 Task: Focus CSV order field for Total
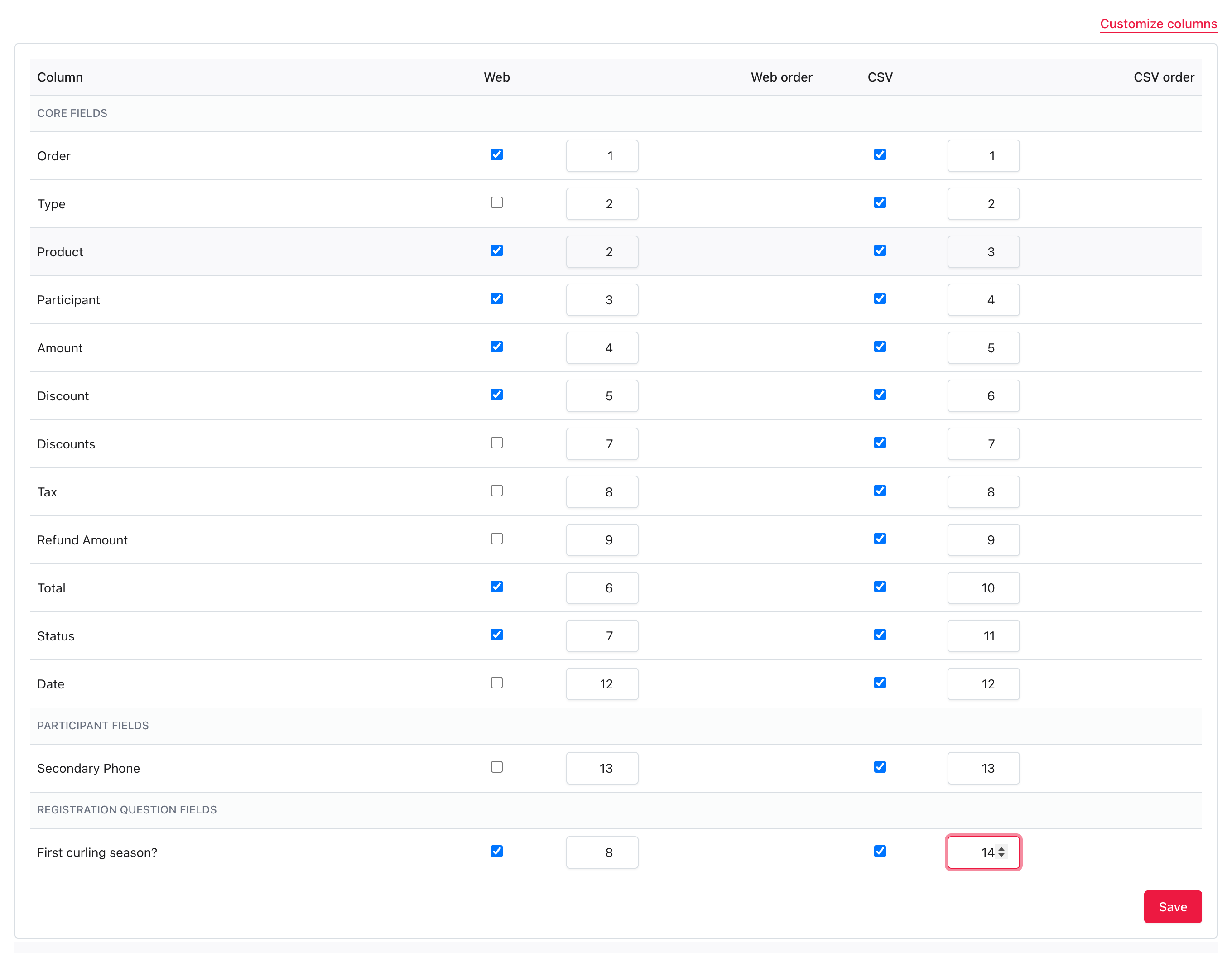click(983, 587)
